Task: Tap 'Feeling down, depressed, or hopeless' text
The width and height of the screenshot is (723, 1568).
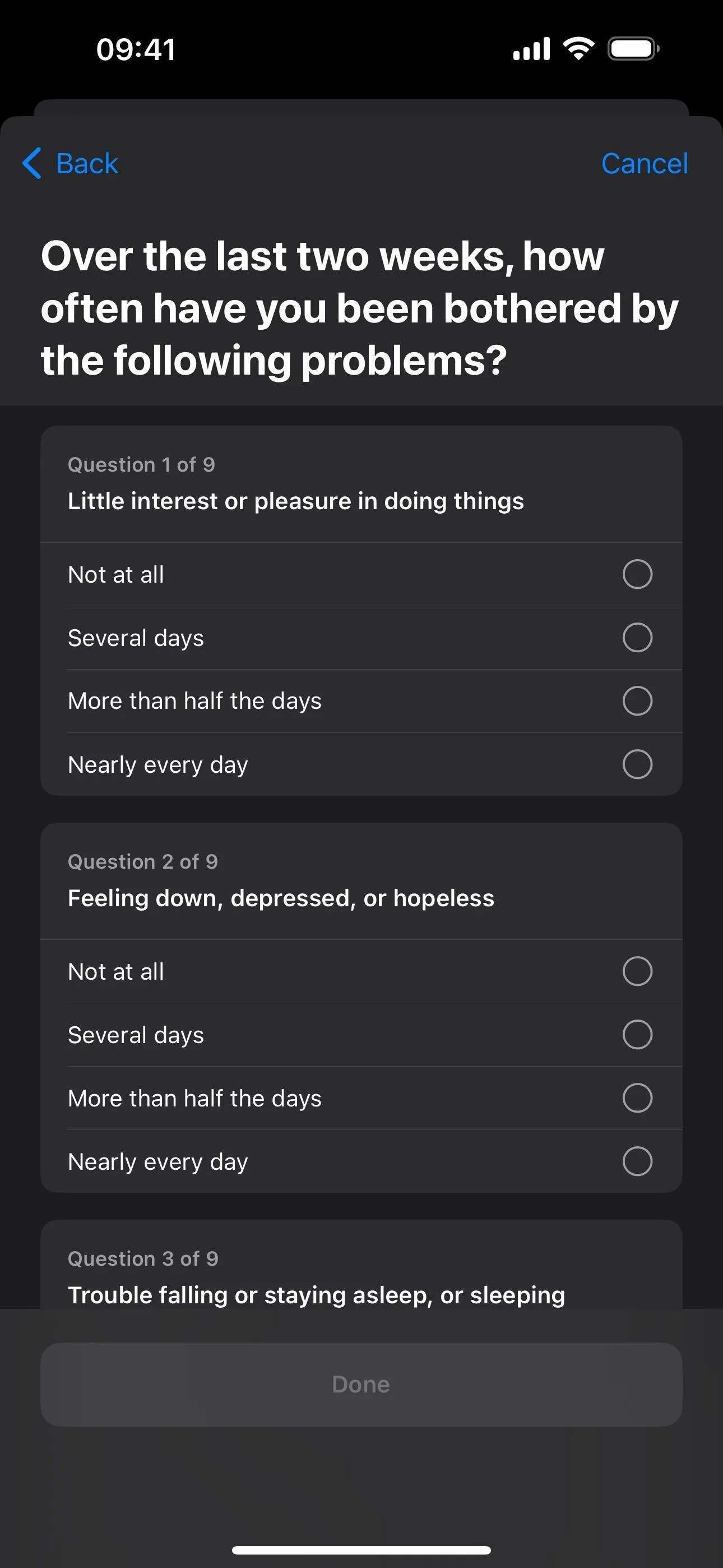Action: pos(281,898)
